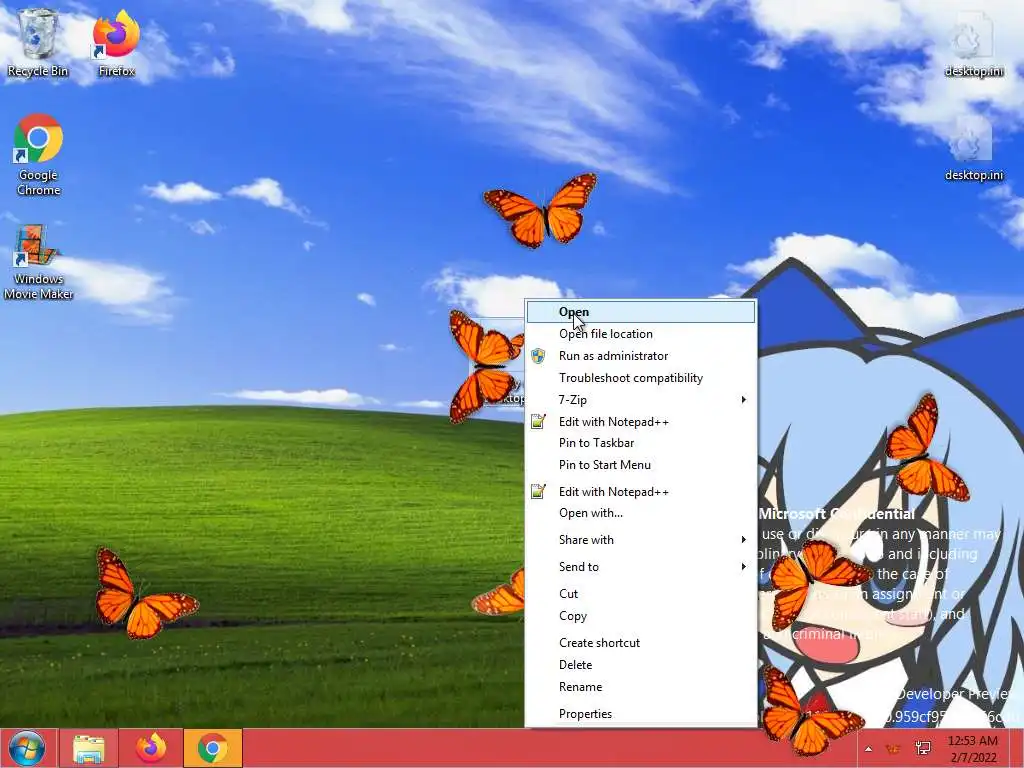Select the Google Chrome desktop shortcut
Viewport: 1024px width, 768px height.
(x=38, y=155)
